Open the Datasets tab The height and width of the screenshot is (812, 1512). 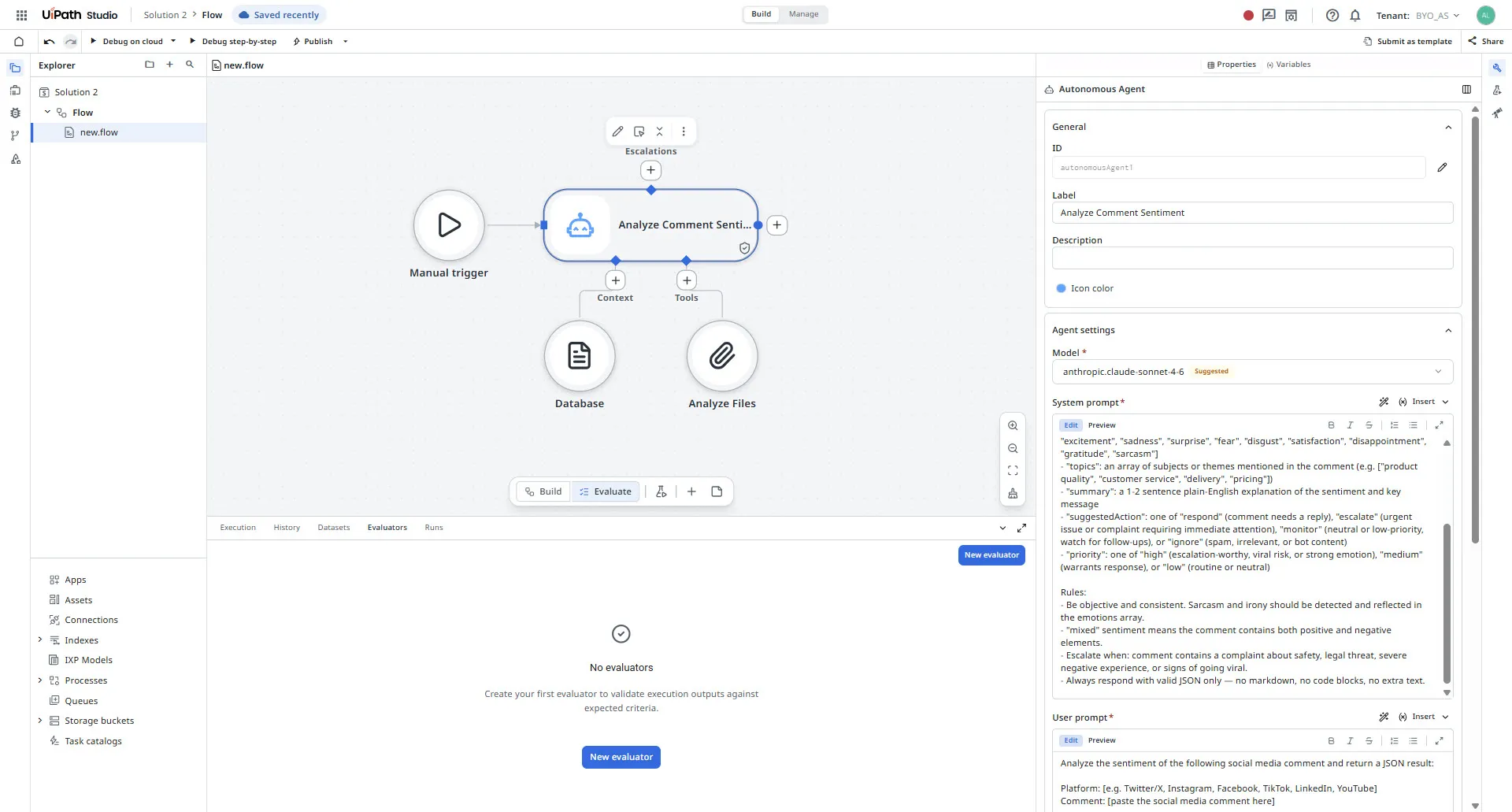pyautogui.click(x=334, y=528)
